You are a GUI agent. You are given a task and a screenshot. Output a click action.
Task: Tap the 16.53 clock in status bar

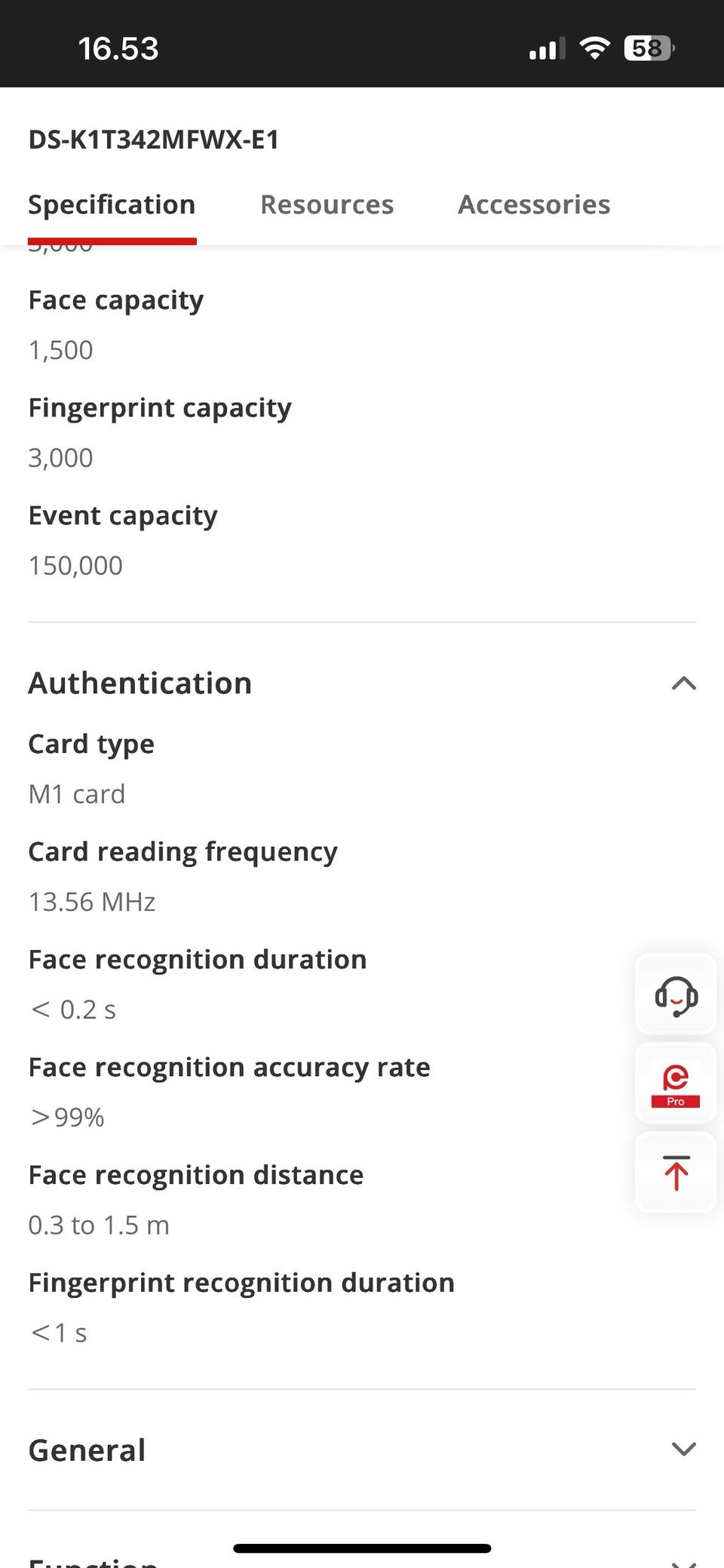coord(118,49)
